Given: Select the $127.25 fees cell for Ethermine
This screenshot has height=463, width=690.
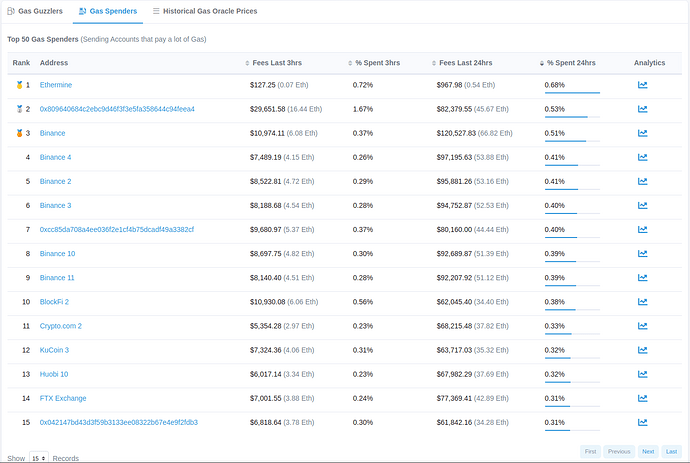Looking at the screenshot, I should (279, 85).
